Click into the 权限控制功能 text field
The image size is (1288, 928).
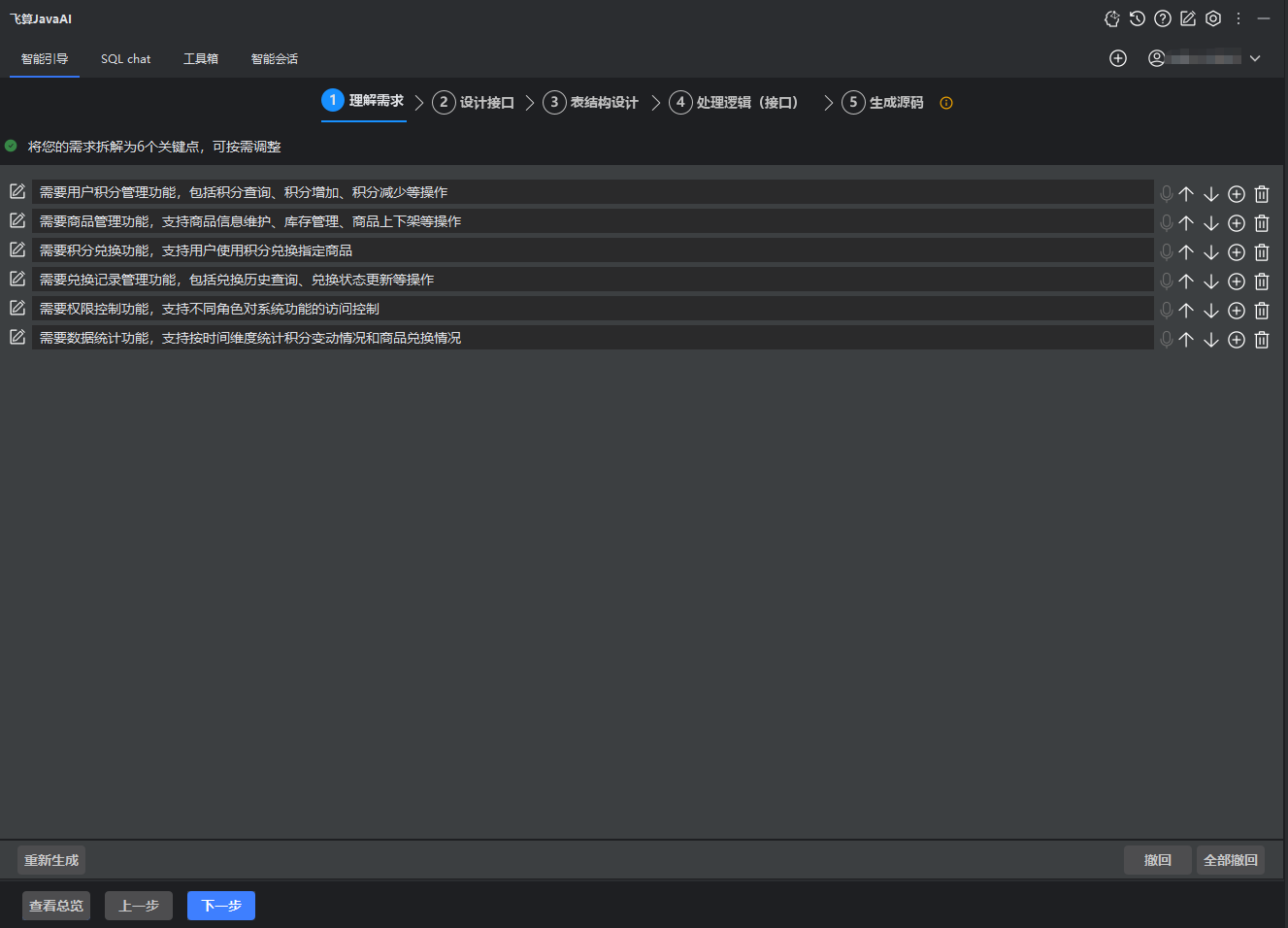pos(593,309)
